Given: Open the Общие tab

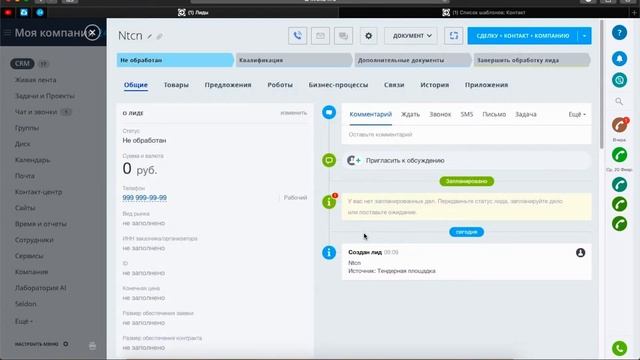Looking at the screenshot, I should [136, 85].
